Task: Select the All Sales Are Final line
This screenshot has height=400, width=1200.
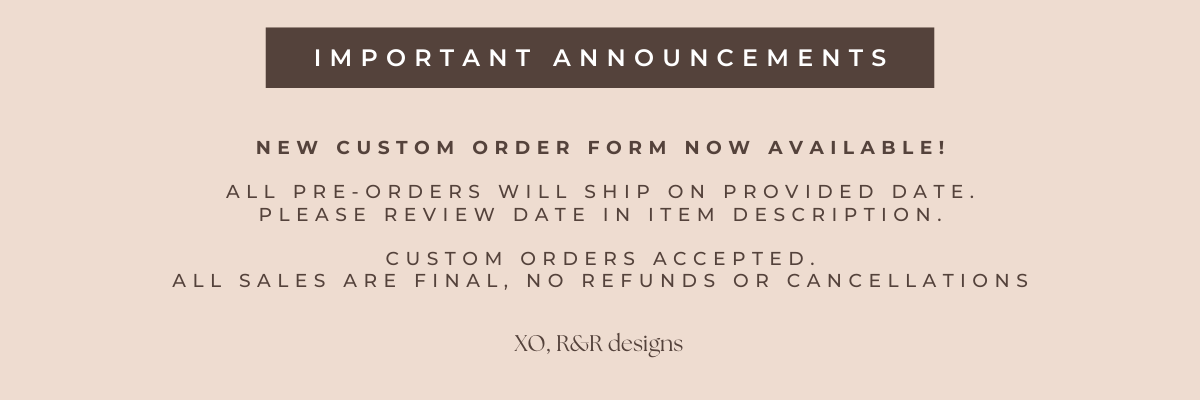Action: [x=600, y=281]
